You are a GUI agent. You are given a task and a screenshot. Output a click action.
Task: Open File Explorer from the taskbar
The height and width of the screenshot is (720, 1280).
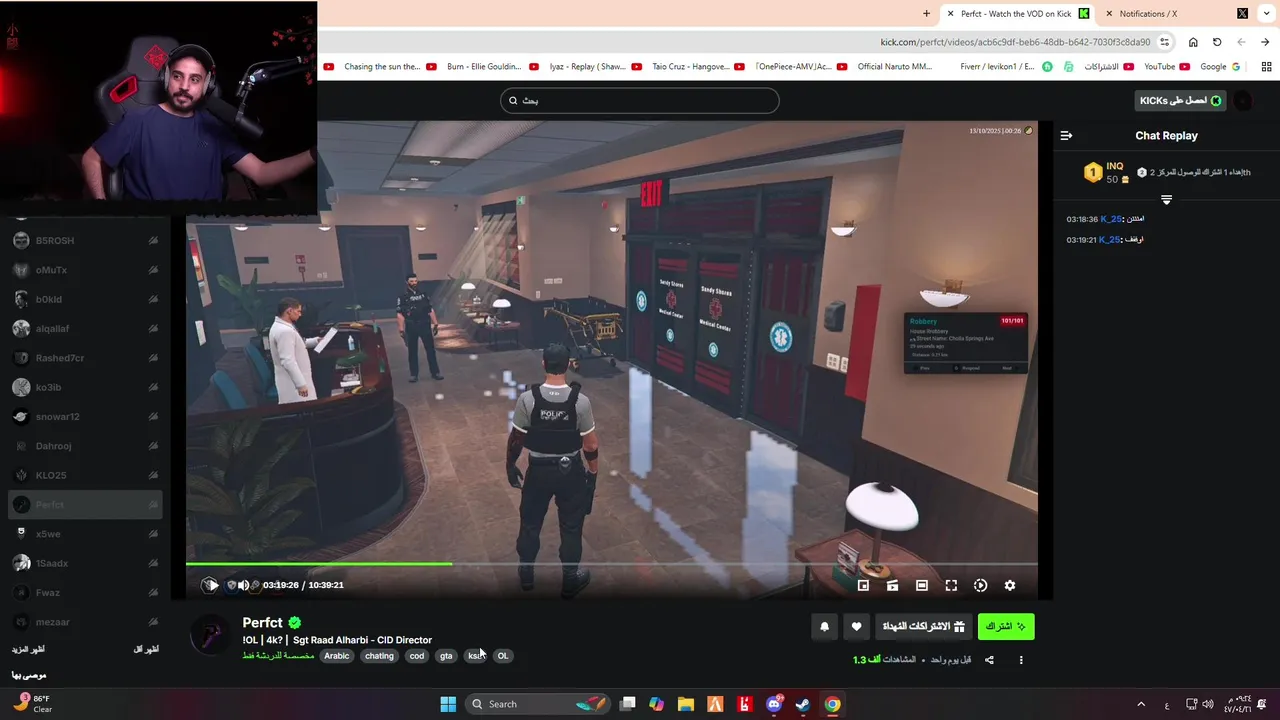(686, 704)
